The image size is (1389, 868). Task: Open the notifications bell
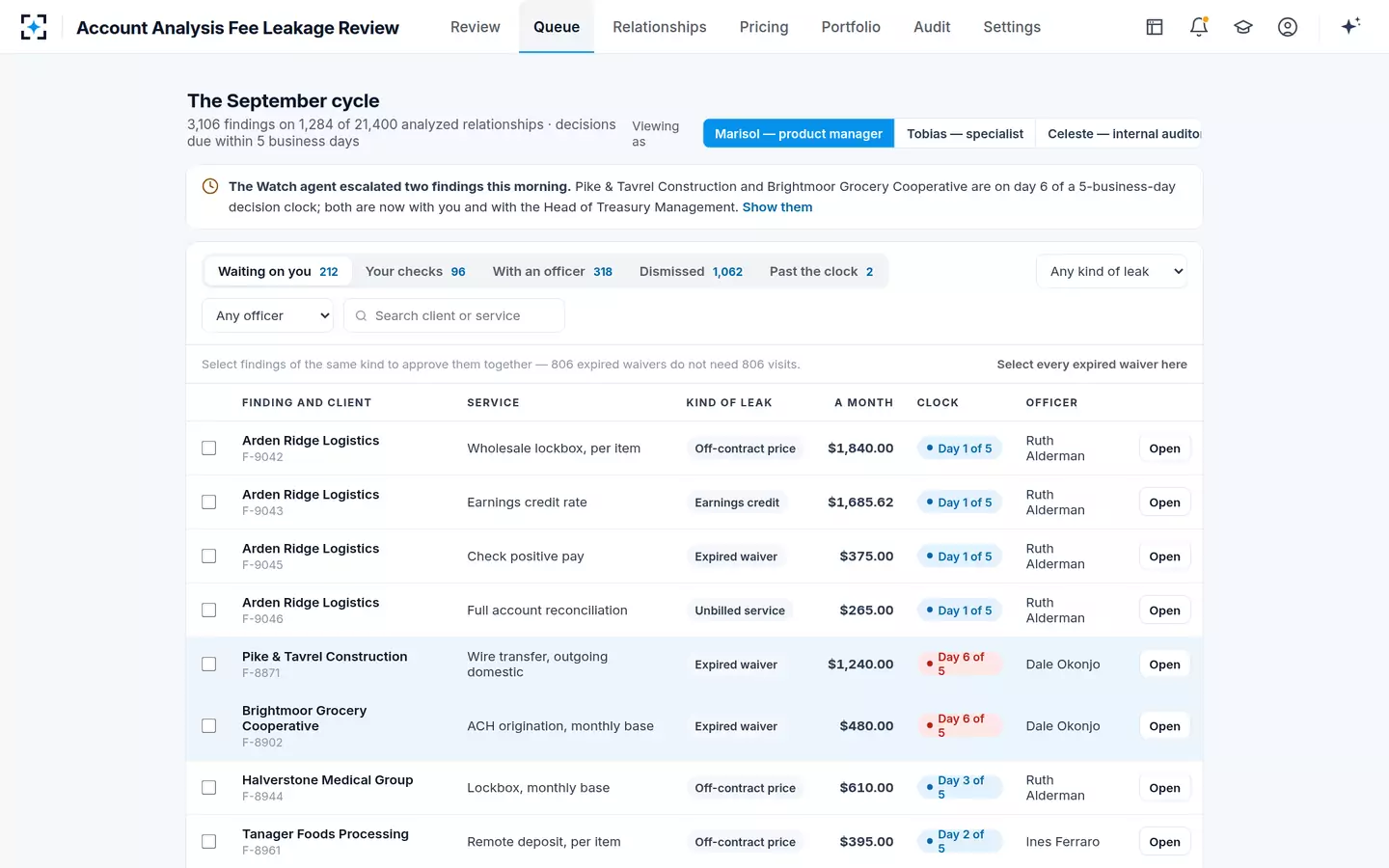pos(1199,27)
